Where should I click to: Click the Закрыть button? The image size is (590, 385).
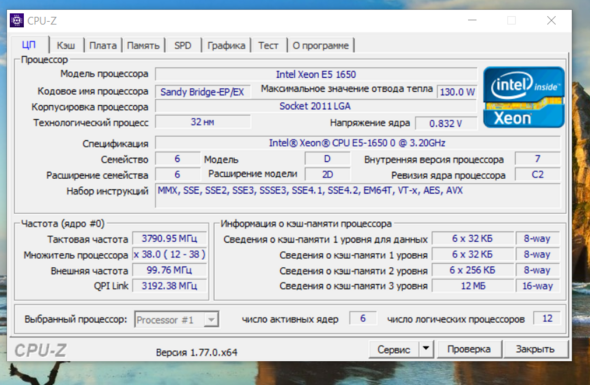click(535, 349)
